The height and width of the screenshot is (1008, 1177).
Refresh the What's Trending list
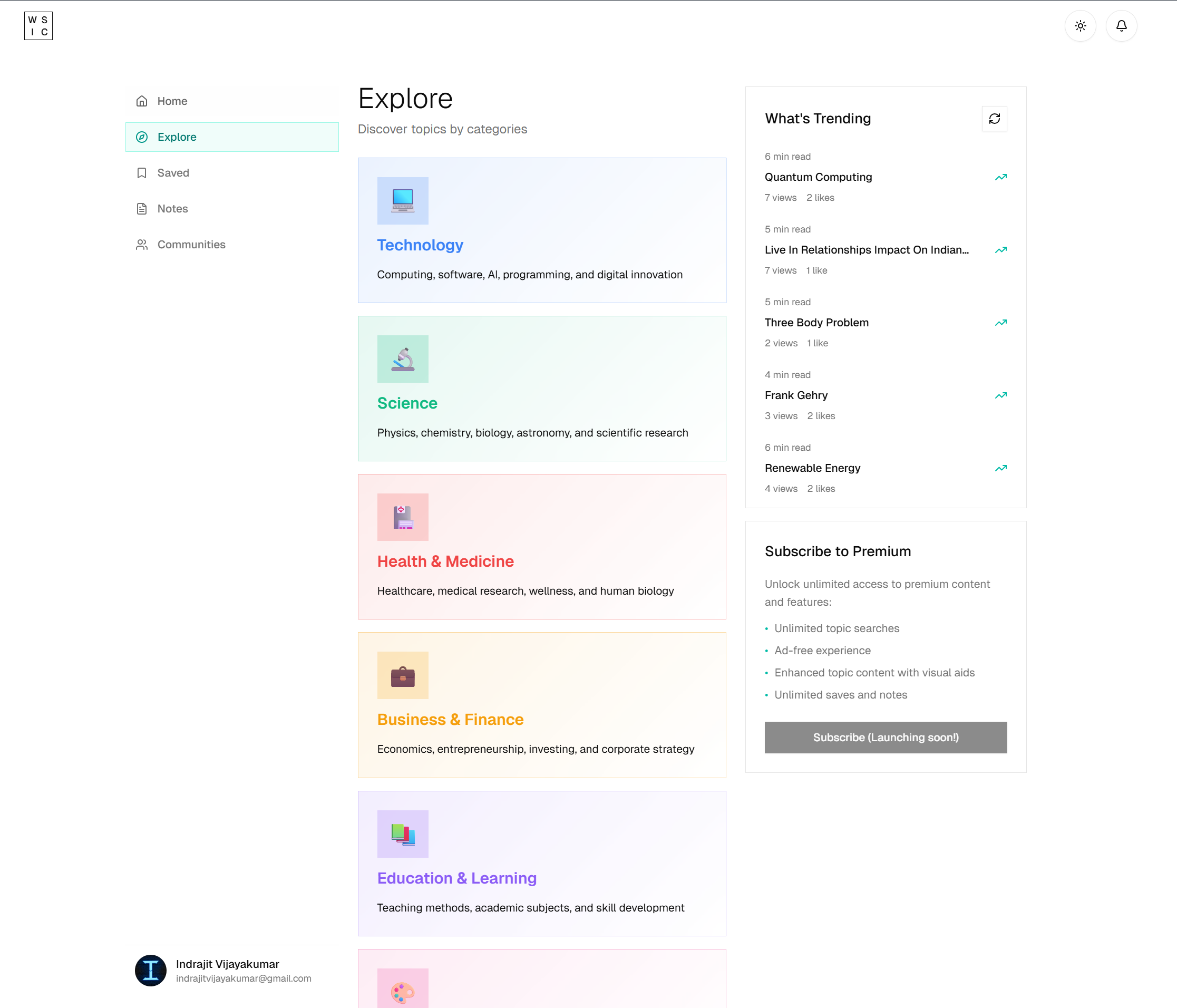(994, 118)
